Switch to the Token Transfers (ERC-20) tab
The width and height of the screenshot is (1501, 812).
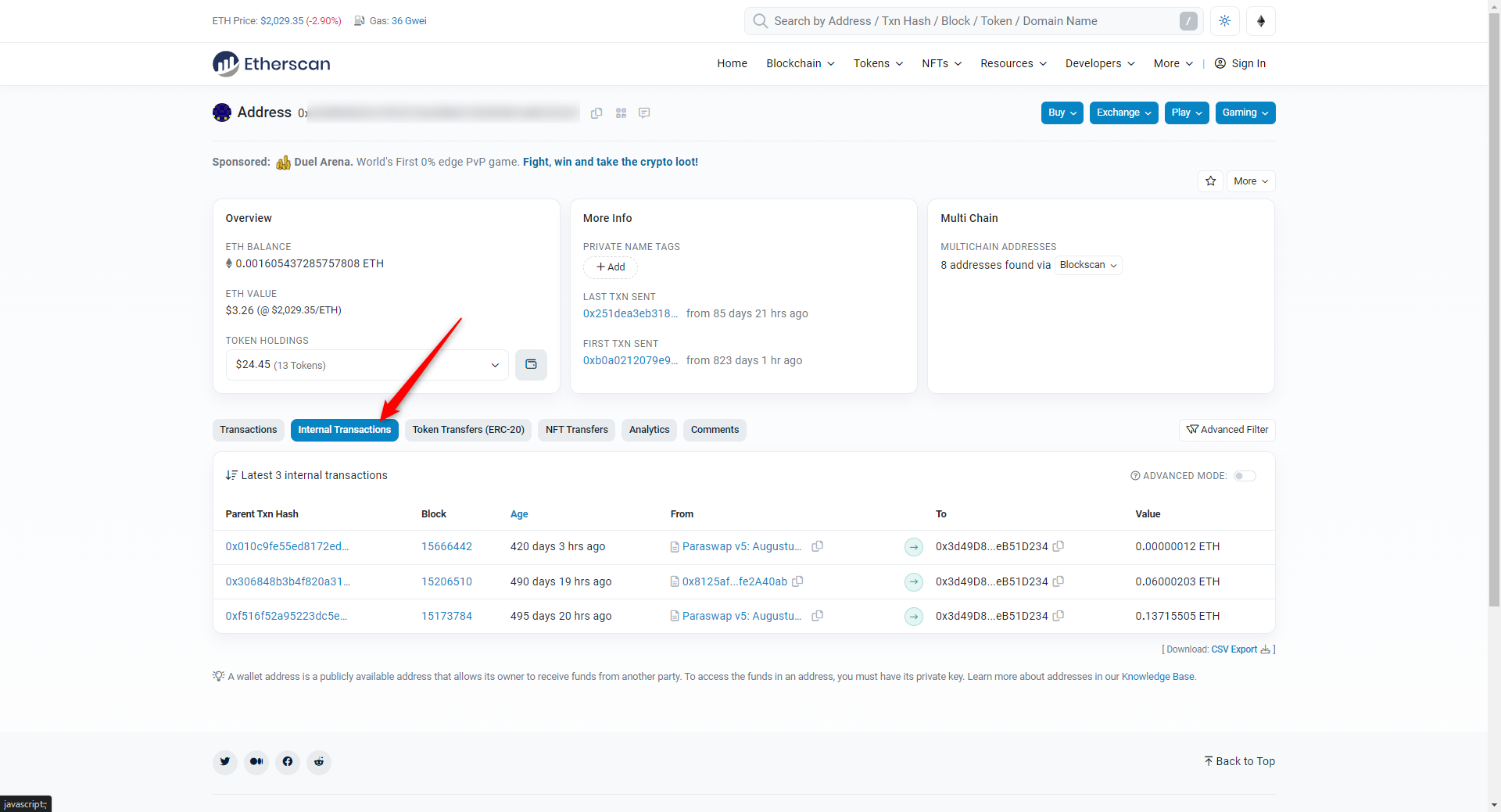pyautogui.click(x=468, y=430)
